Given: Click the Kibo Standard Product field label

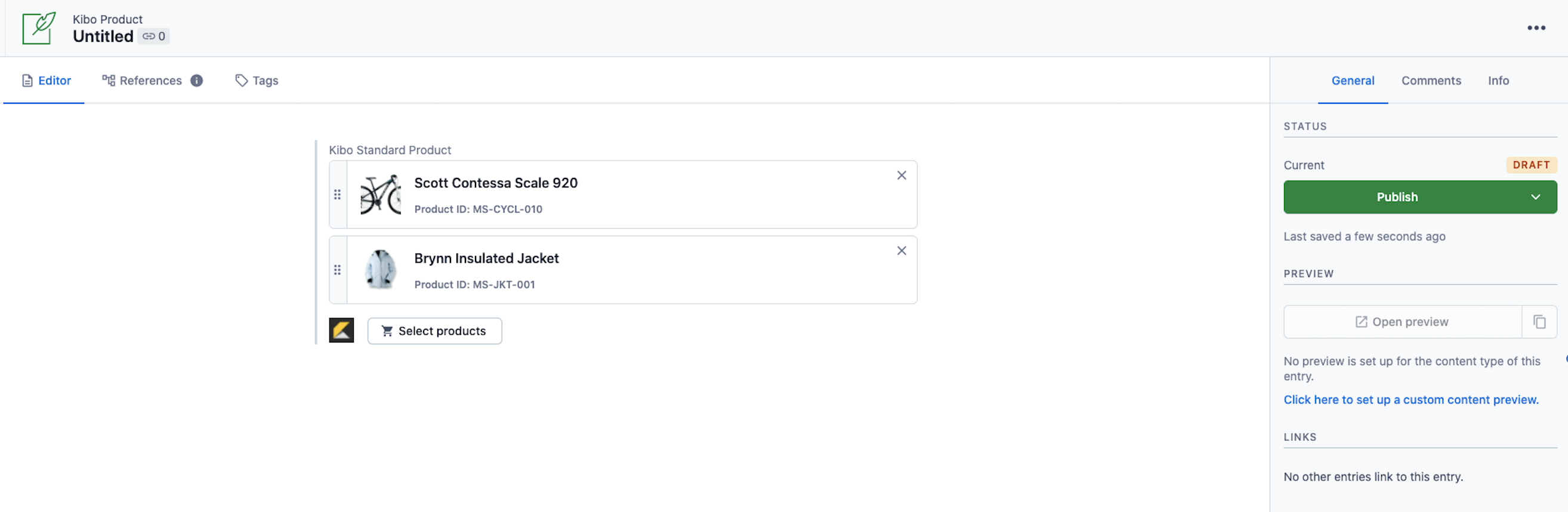Looking at the screenshot, I should 390,150.
